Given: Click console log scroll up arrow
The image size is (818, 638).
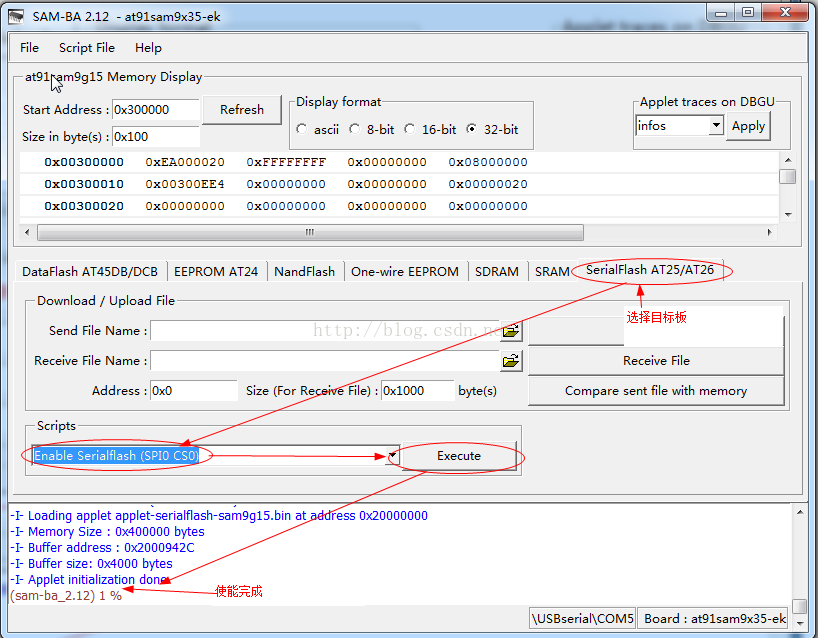Looking at the screenshot, I should 800,512.
